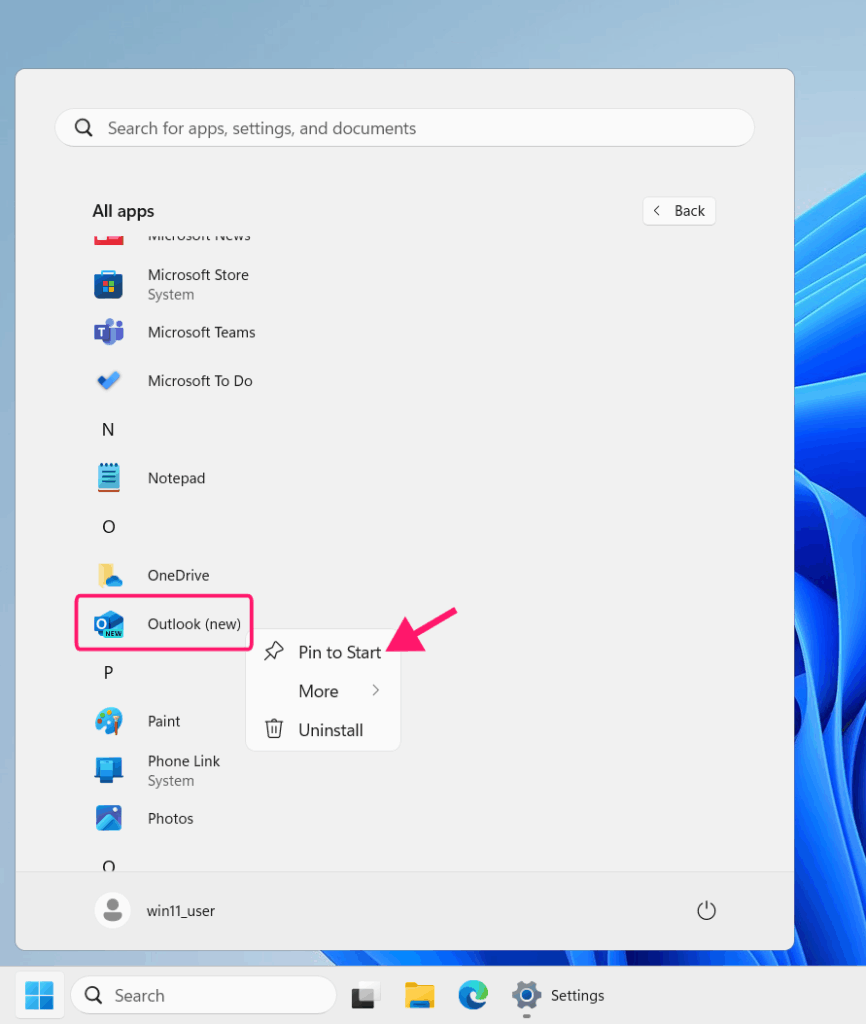Click the trash icon beside Uninstall

(x=274, y=729)
